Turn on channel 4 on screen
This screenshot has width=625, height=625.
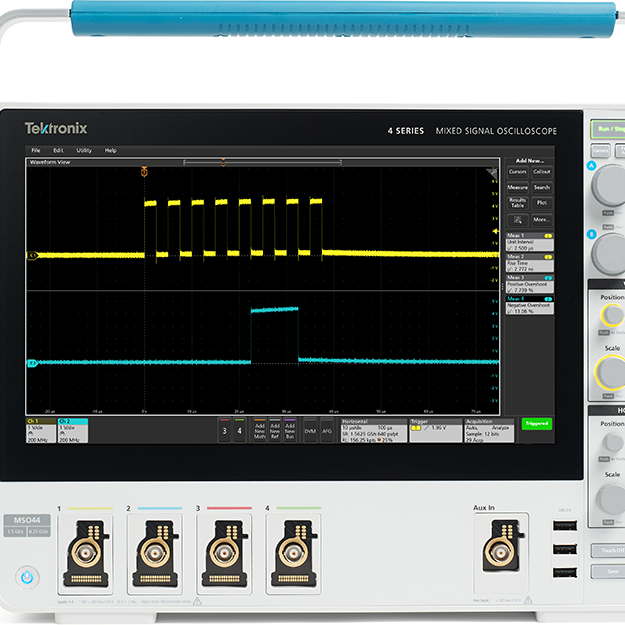(x=240, y=430)
